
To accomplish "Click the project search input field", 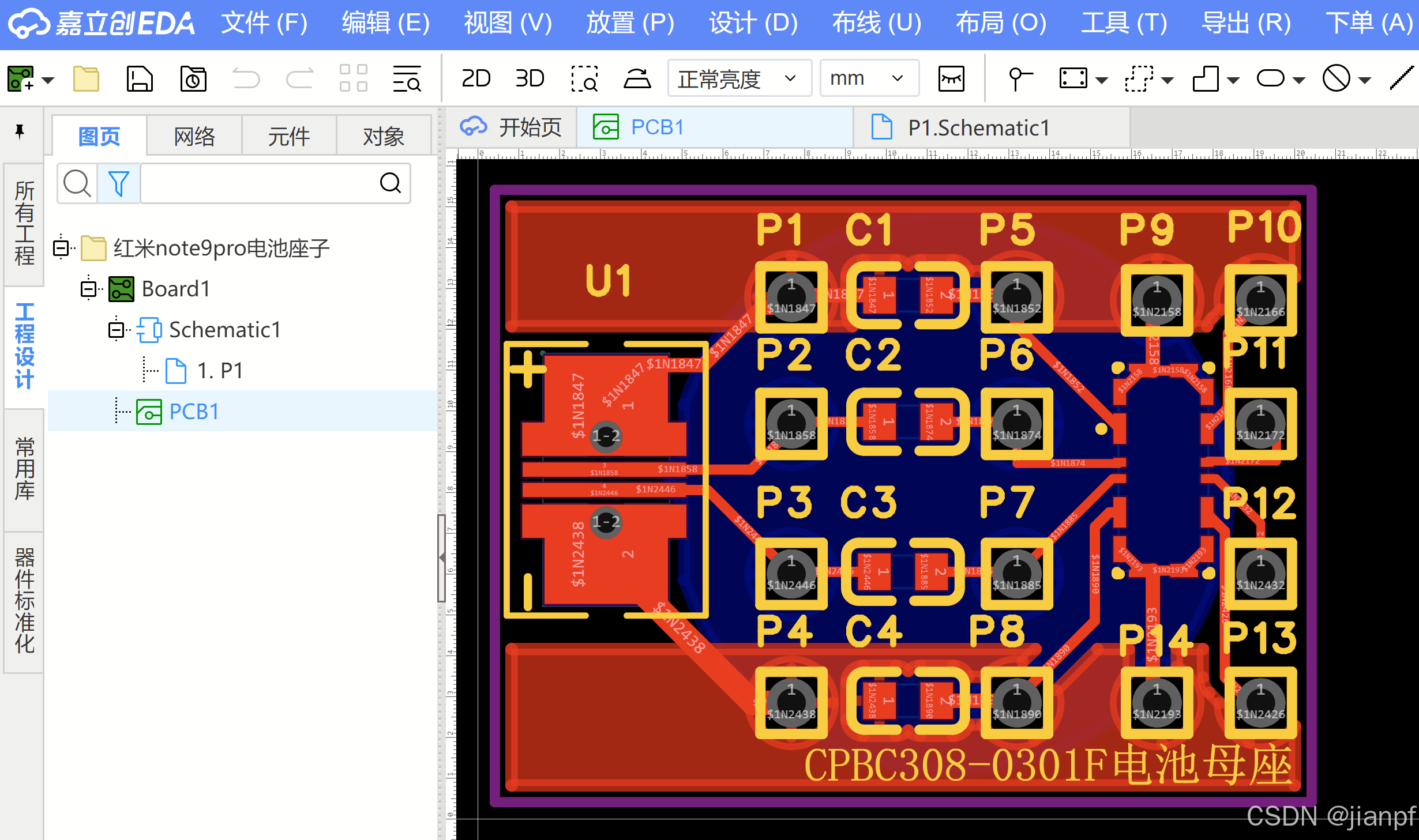I will tap(260, 184).
